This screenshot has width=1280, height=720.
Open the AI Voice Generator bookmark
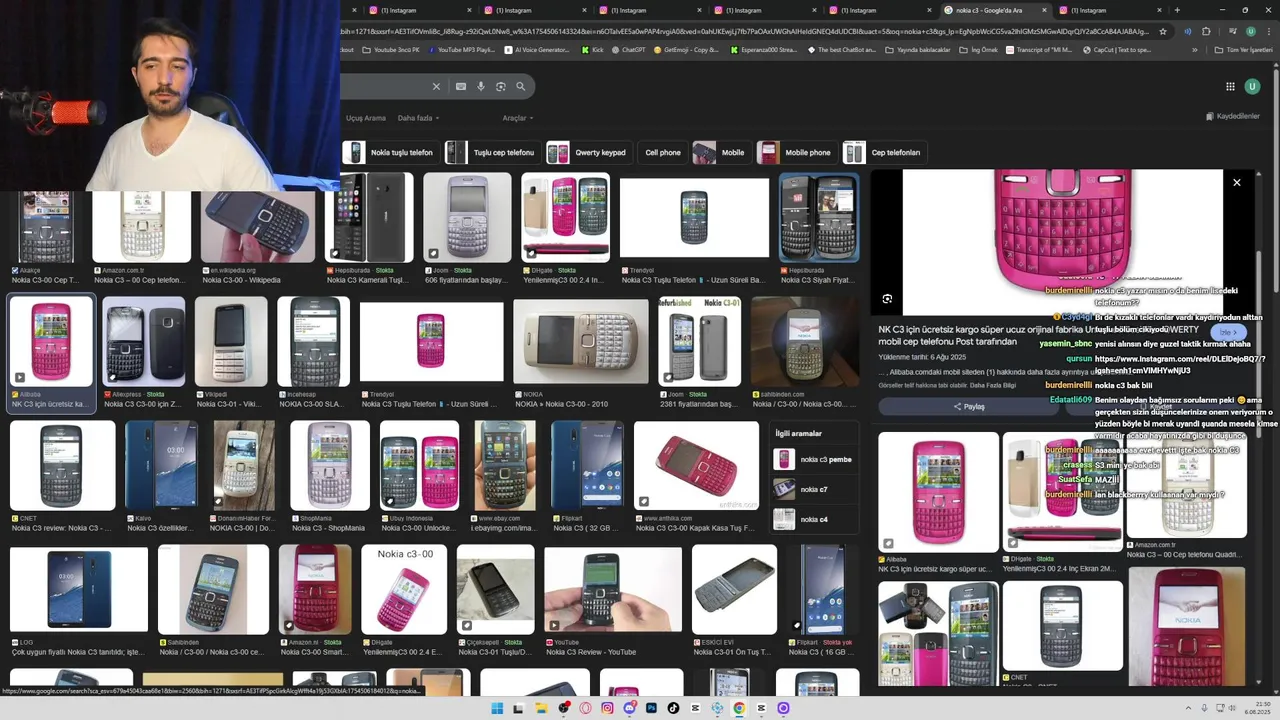(x=536, y=49)
